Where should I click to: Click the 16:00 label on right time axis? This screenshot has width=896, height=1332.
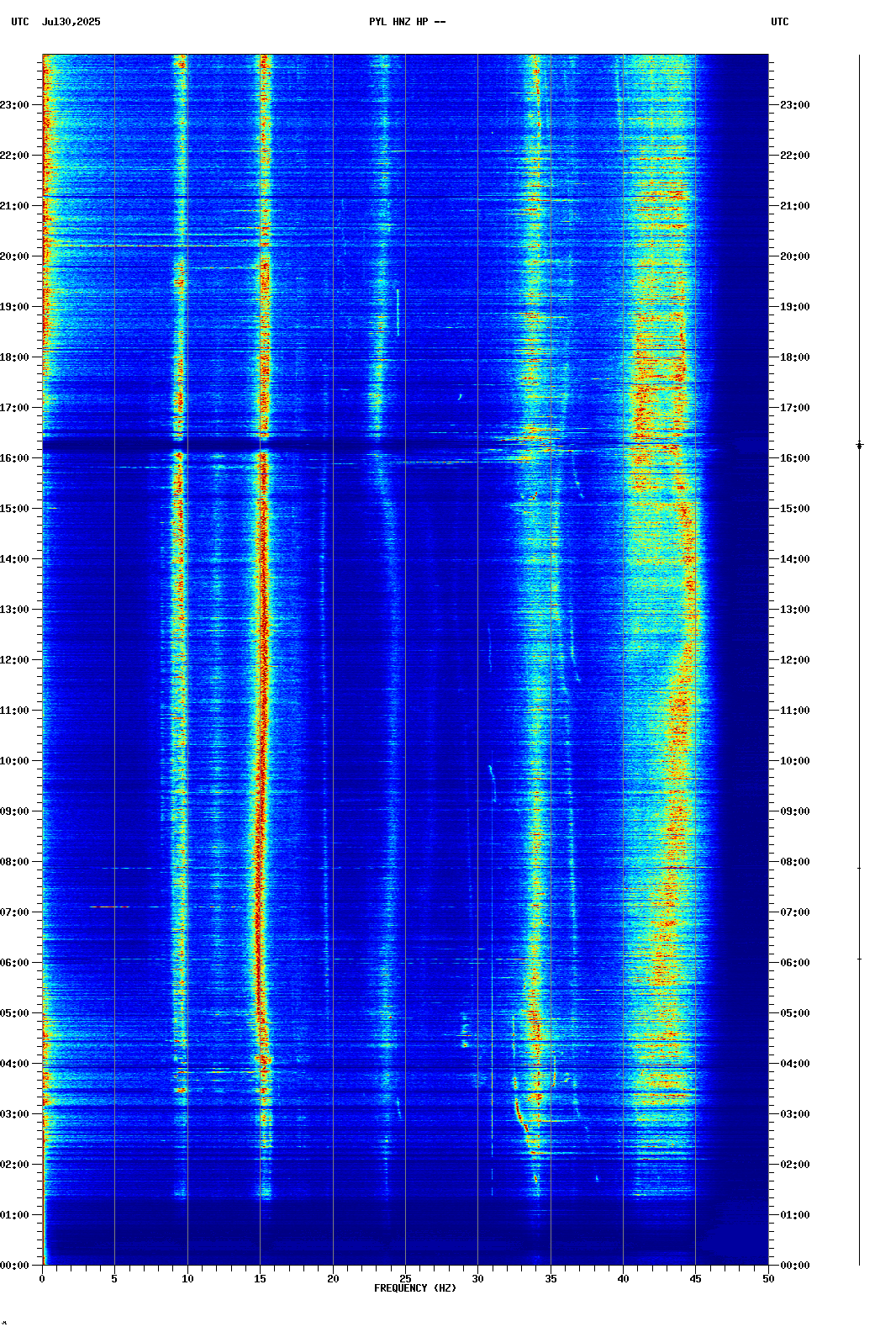(795, 458)
